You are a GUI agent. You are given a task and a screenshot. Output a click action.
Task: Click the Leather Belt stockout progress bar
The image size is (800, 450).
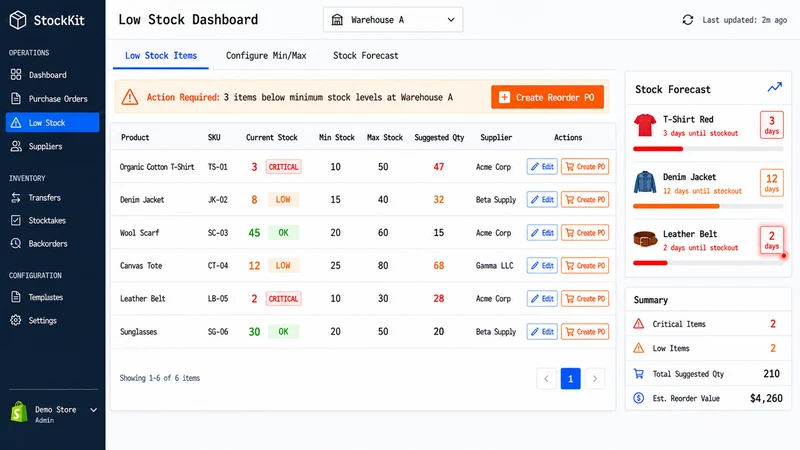coord(708,263)
